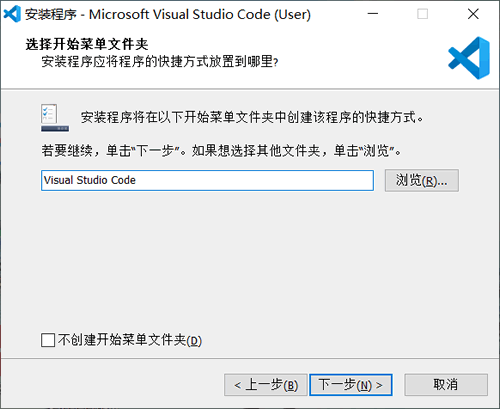
Task: Click the large VS Code logo in header
Action: pyautogui.click(x=469, y=58)
